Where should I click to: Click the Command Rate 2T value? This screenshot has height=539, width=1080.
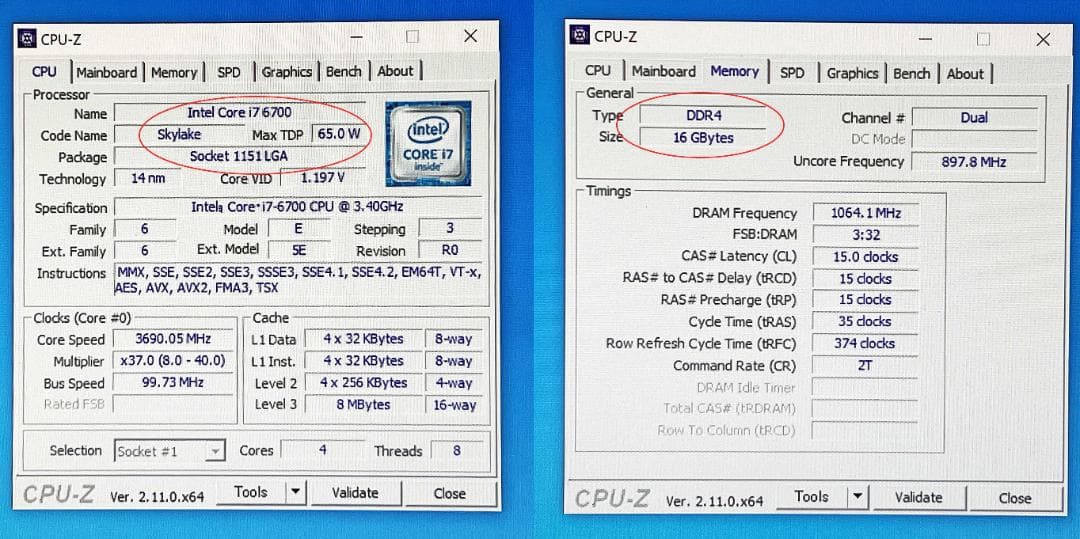[x=865, y=366]
